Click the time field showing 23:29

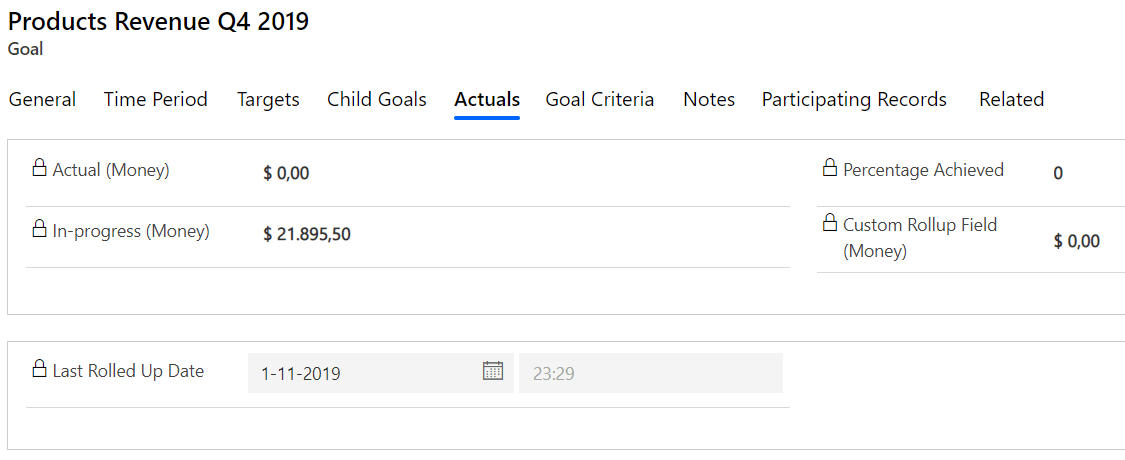650,373
